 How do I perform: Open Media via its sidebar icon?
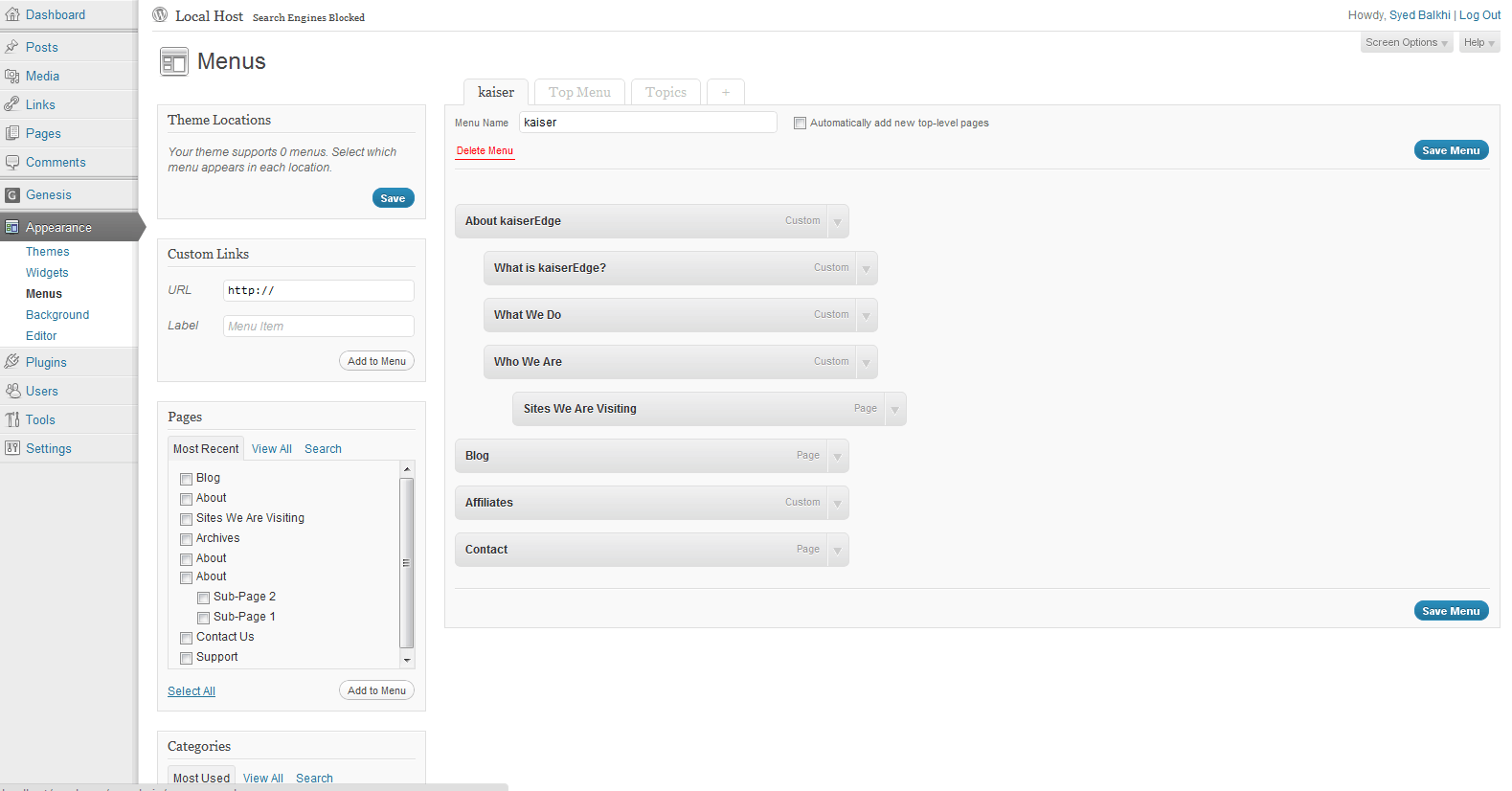12,76
